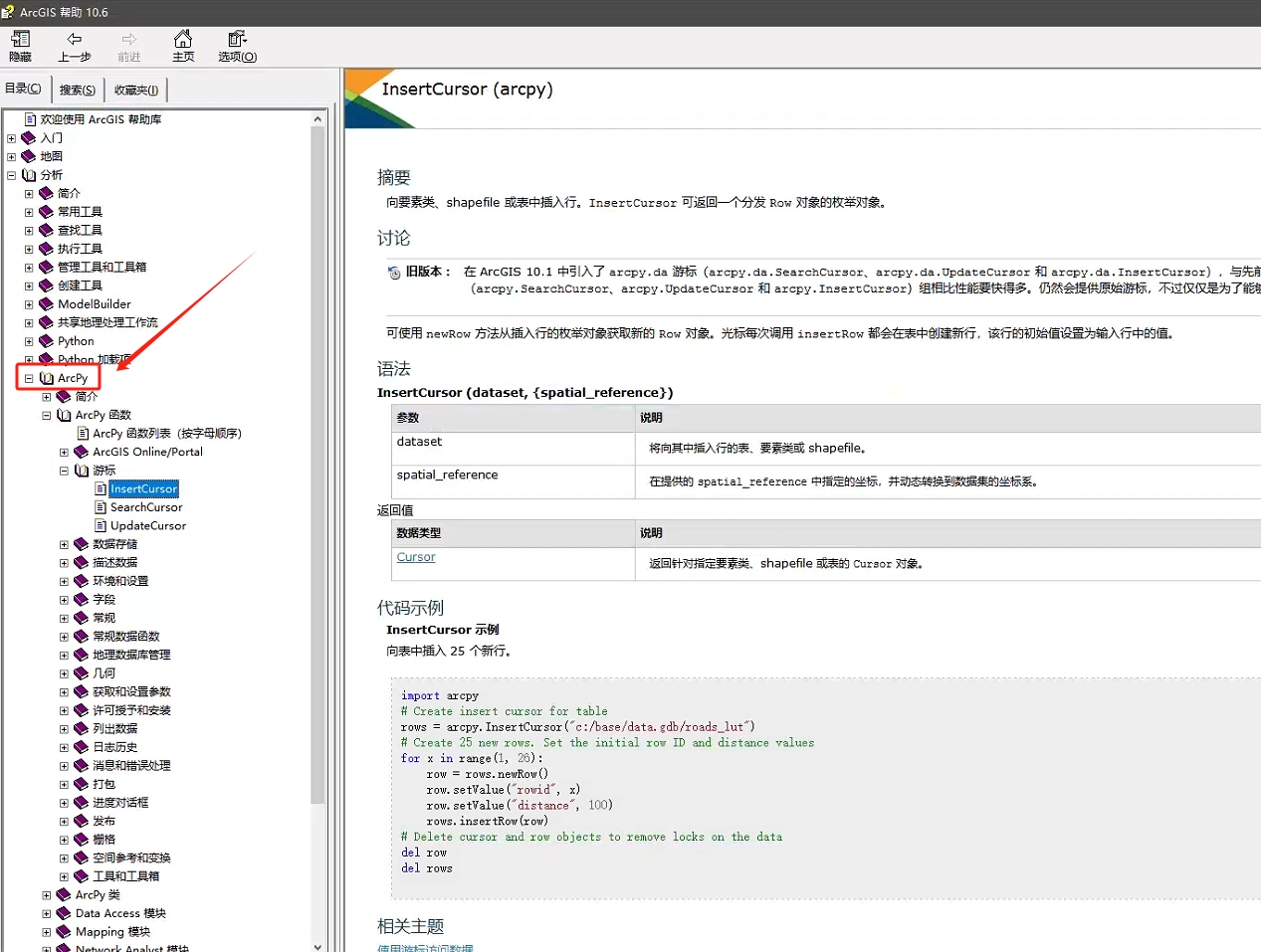Image resolution: width=1261 pixels, height=952 pixels.
Task: Follow the Cursor data type link
Action: [x=416, y=557]
